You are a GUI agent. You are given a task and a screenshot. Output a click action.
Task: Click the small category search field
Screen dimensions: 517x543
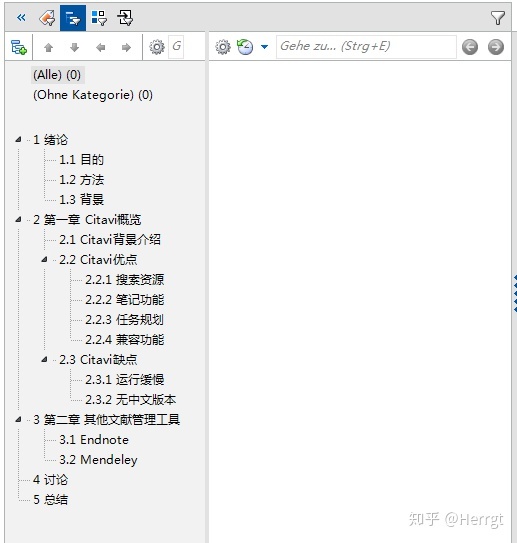click(x=176, y=47)
